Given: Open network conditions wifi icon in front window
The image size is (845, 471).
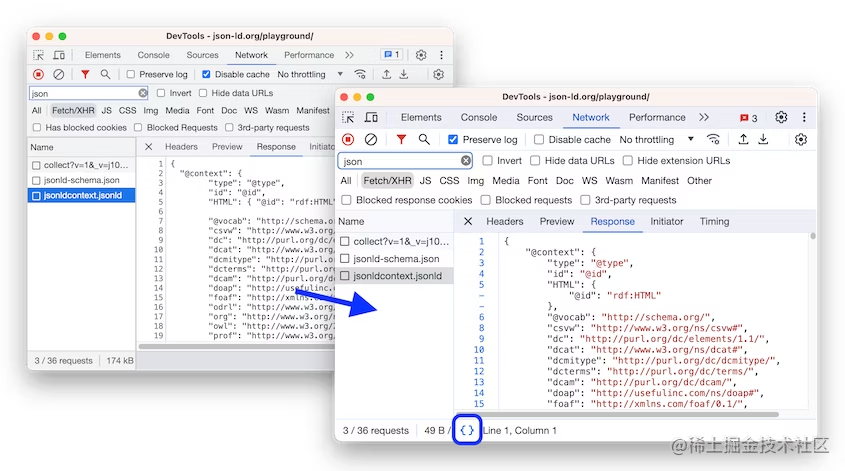Looking at the screenshot, I should coord(713,140).
